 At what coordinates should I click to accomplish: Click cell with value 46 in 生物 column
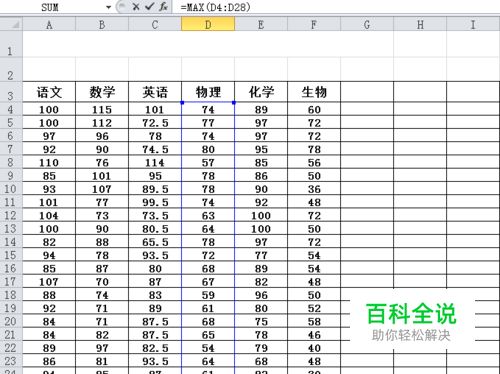[x=314, y=335]
